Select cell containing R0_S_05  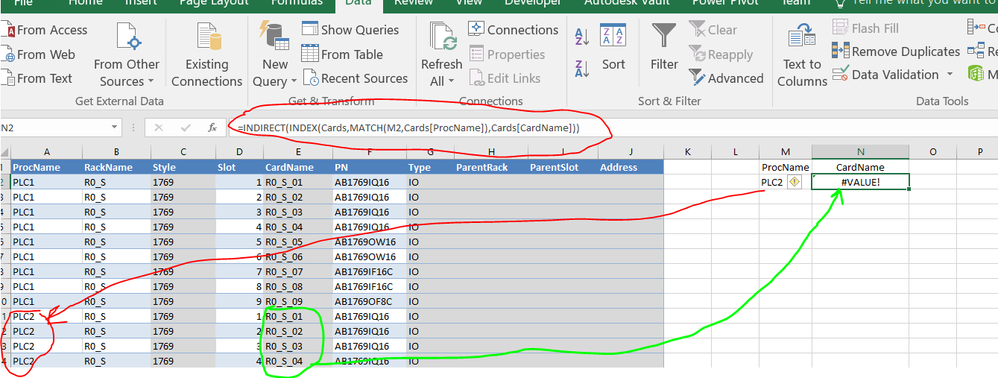point(298,242)
